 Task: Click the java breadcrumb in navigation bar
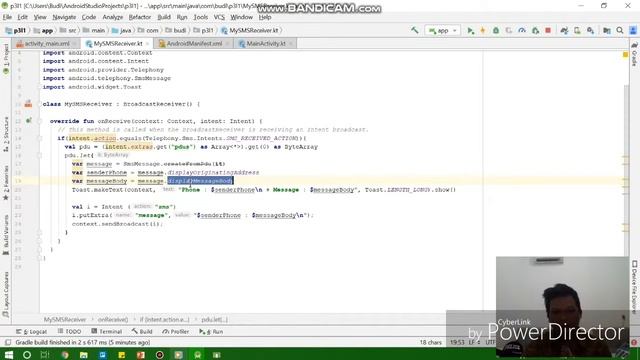pyautogui.click(x=122, y=30)
